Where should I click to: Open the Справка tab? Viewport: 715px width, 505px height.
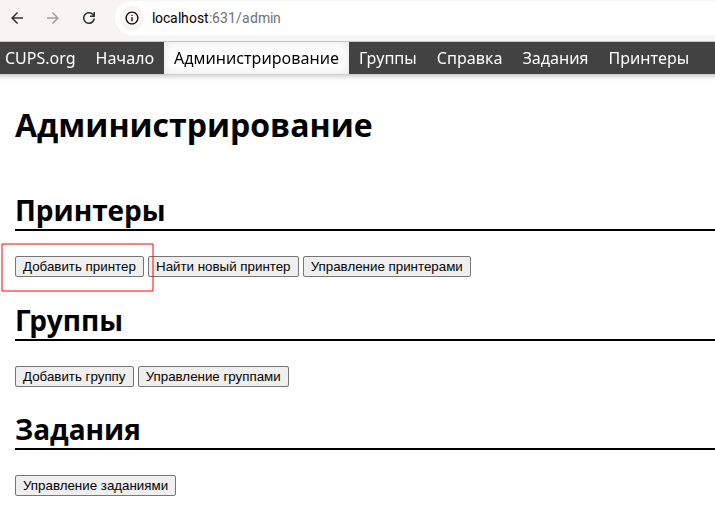(x=469, y=58)
